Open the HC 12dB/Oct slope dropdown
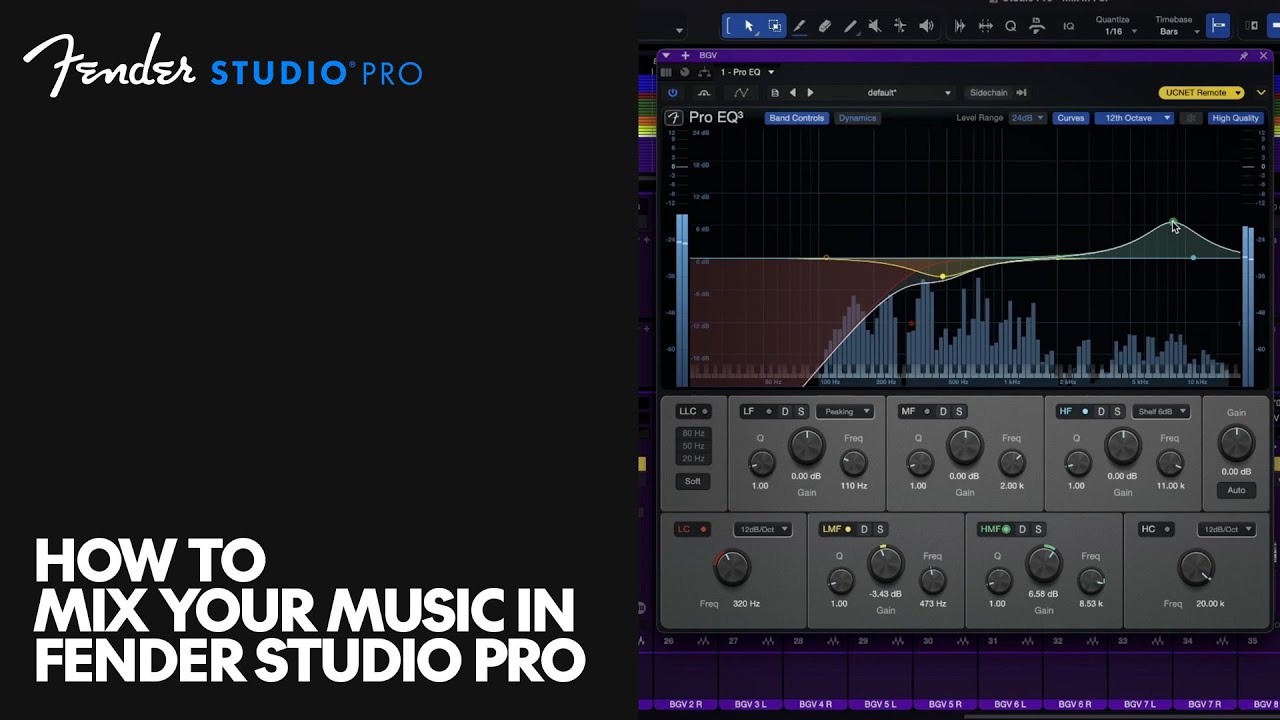Image resolution: width=1280 pixels, height=720 pixels. [1226, 529]
